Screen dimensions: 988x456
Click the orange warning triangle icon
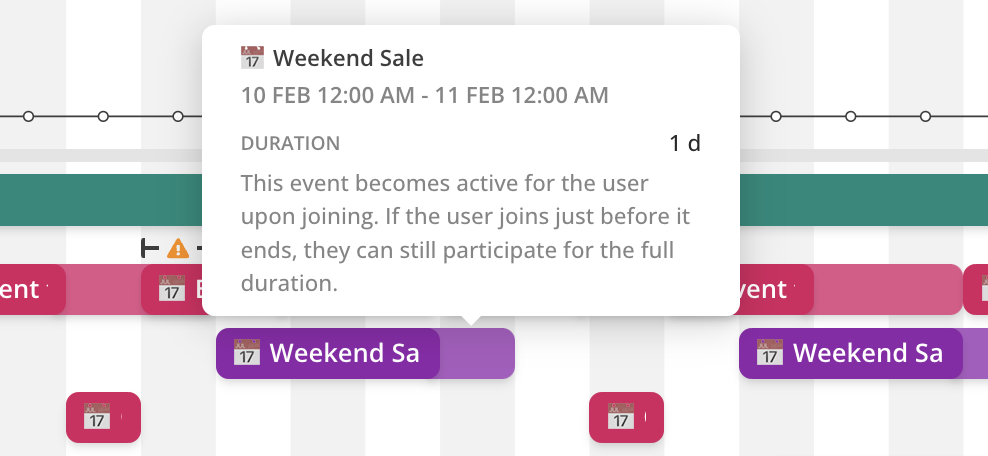point(177,247)
